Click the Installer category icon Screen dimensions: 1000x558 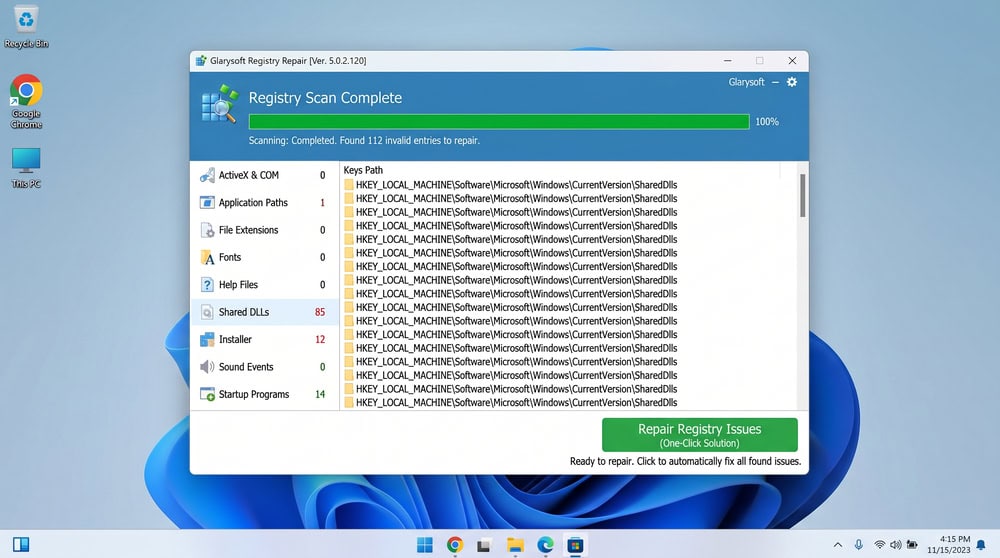[x=207, y=340]
